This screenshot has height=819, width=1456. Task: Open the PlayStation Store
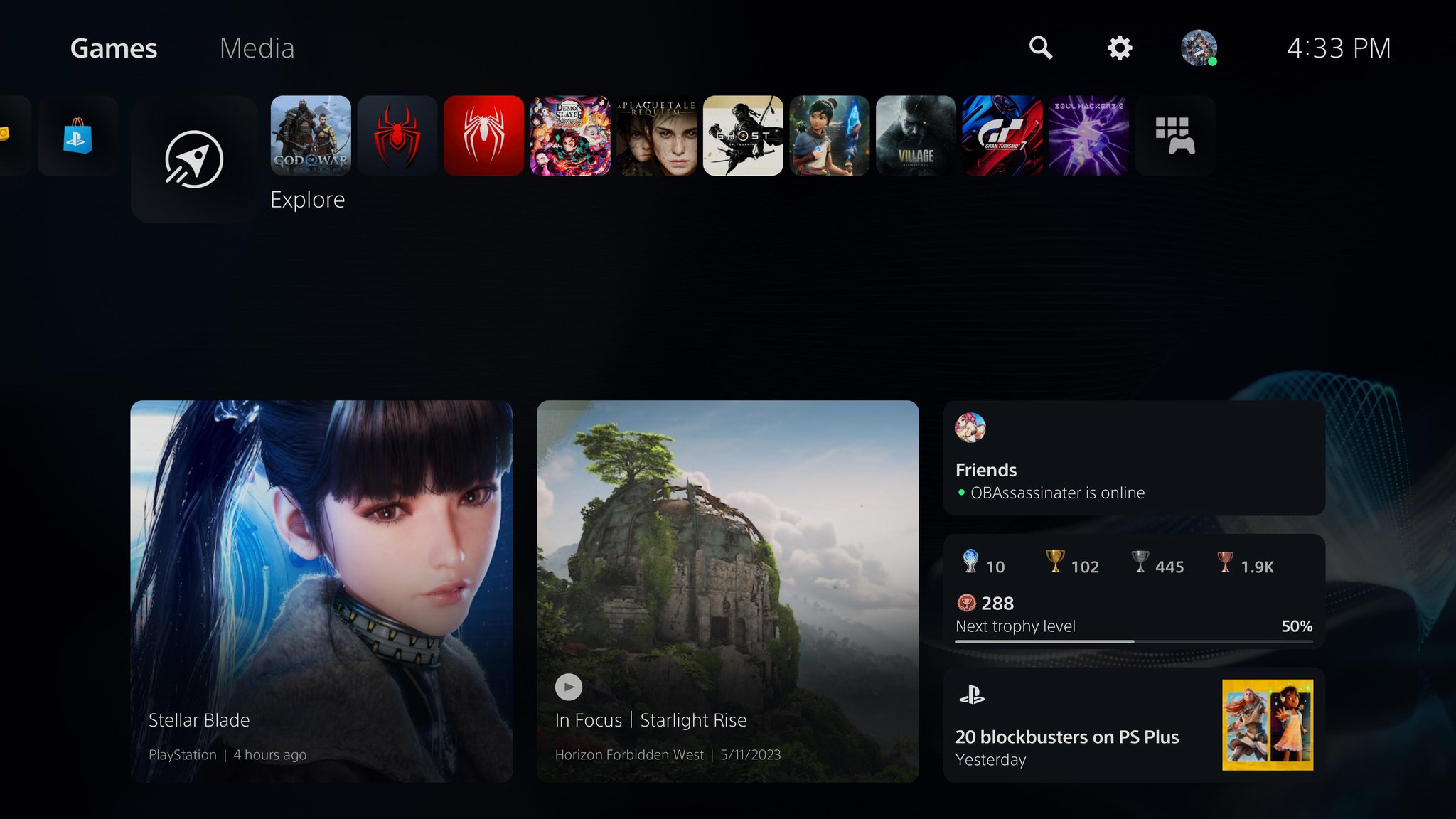[77, 136]
